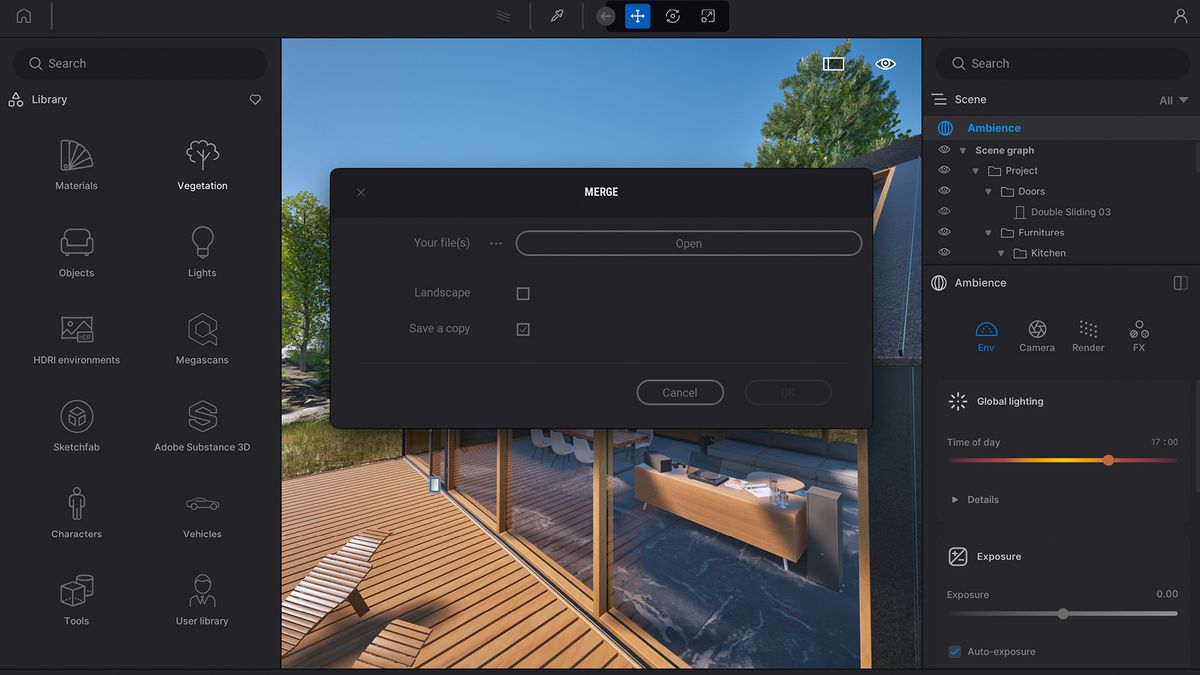The width and height of the screenshot is (1200, 675).
Task: Open the All filter dropdown in the Scene panel
Action: [x=1170, y=100]
